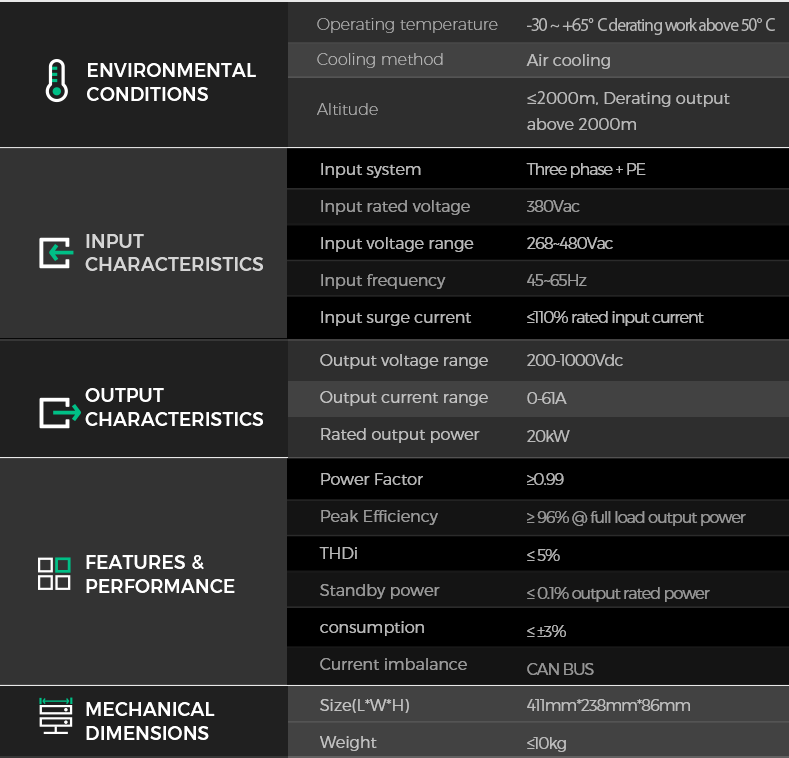Select the INPUT CHARACTERISTICS heading
The height and width of the screenshot is (758, 789).
[174, 253]
